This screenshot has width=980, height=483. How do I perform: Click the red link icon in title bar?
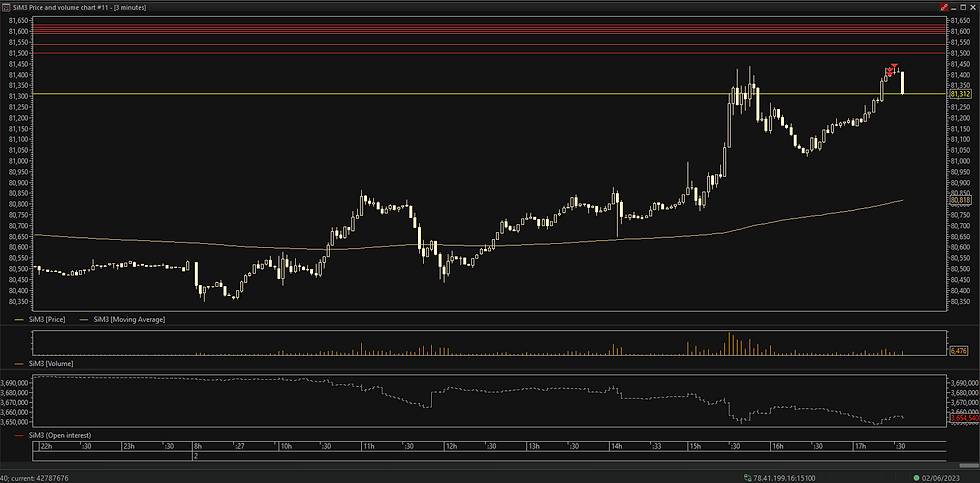[x=944, y=6]
